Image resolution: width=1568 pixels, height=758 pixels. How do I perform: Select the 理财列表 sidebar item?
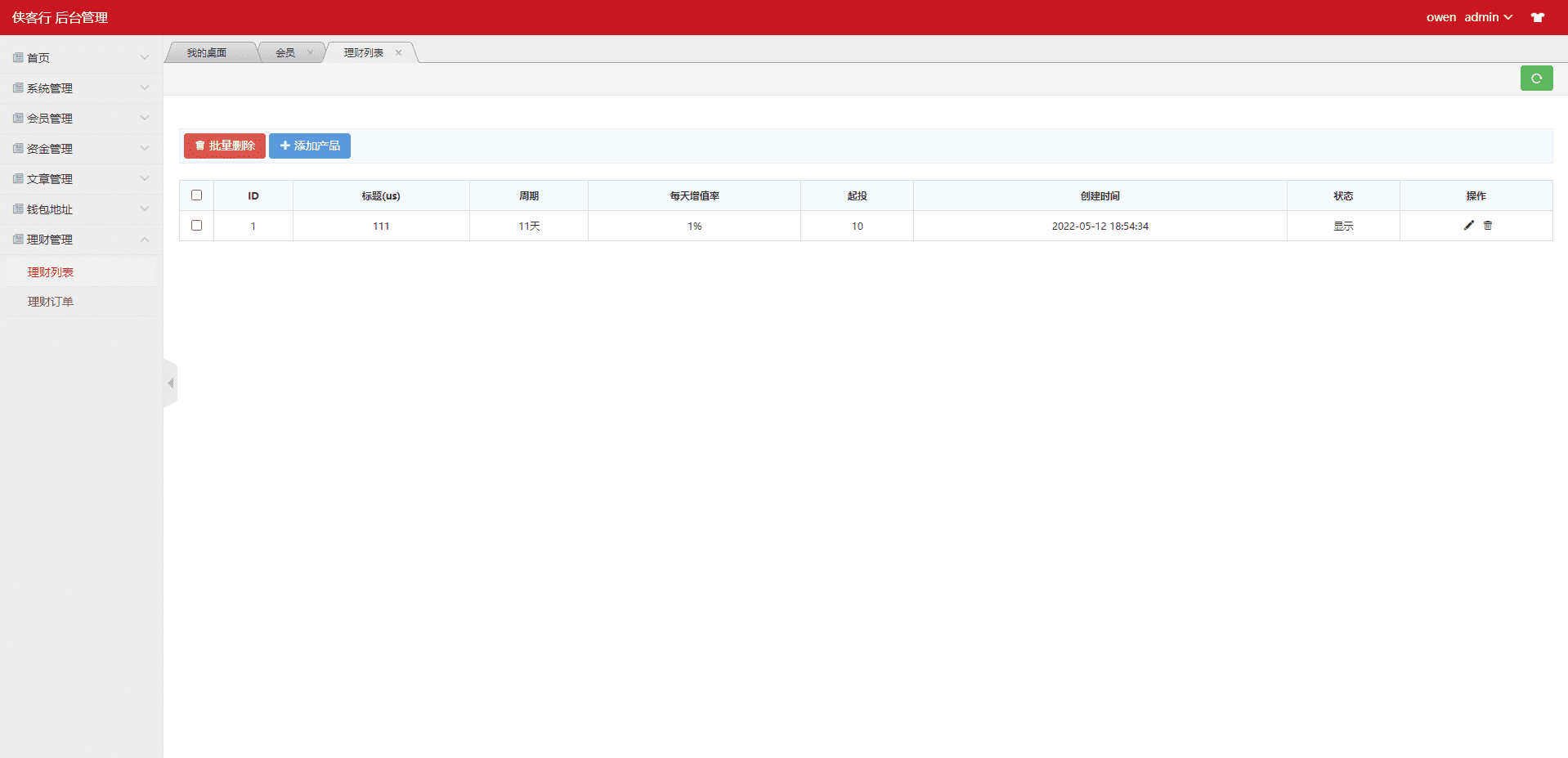coord(51,272)
